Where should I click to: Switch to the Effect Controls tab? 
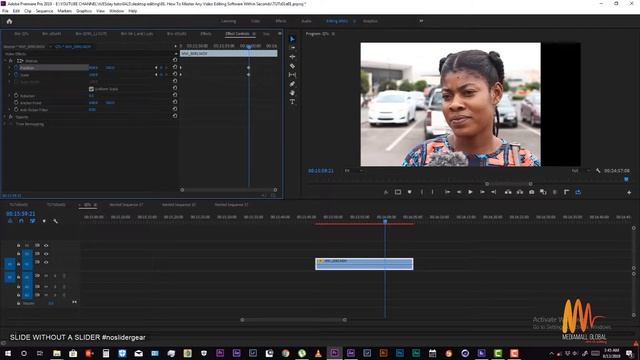tap(237, 34)
